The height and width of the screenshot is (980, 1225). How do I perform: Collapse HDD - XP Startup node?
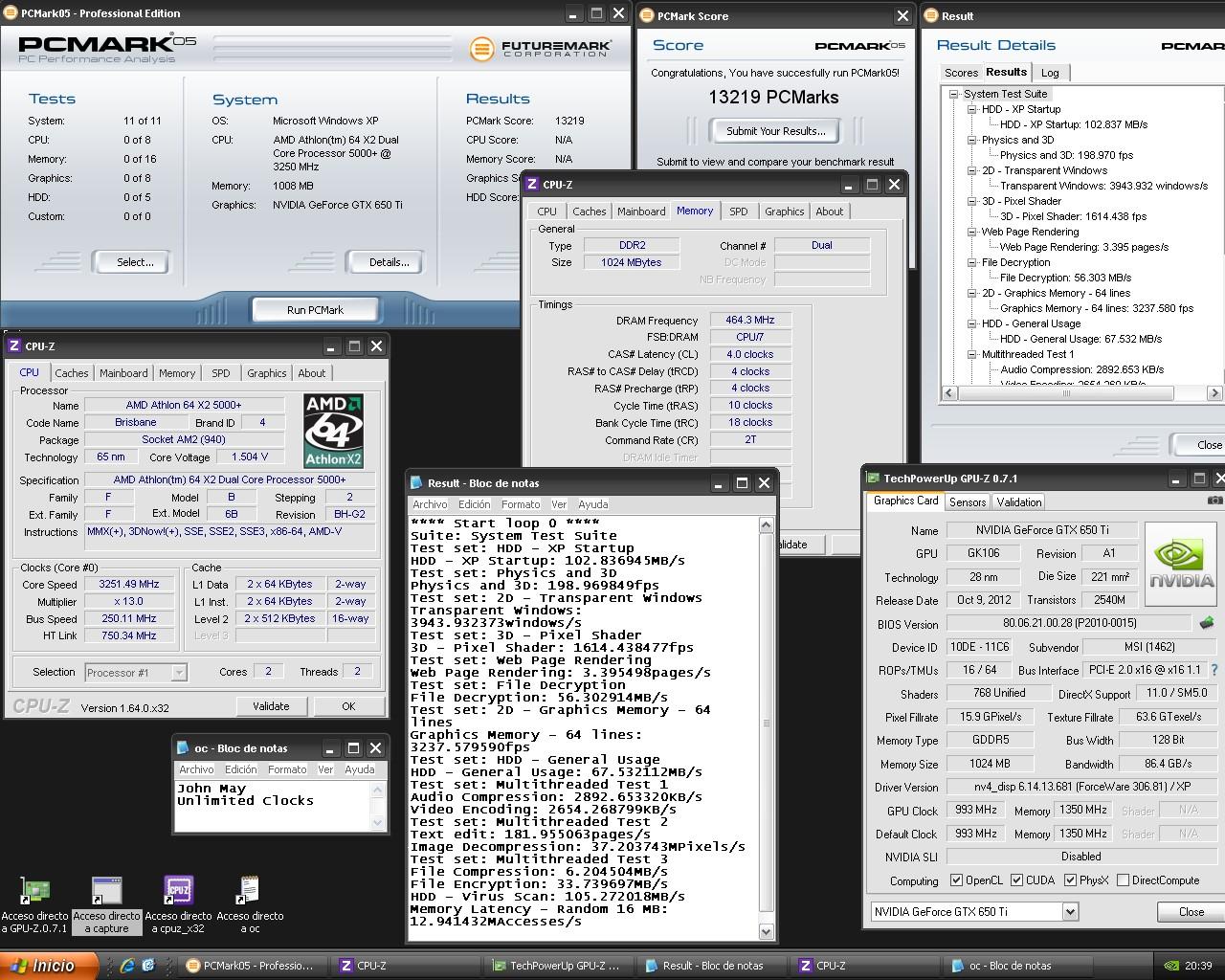click(x=971, y=109)
